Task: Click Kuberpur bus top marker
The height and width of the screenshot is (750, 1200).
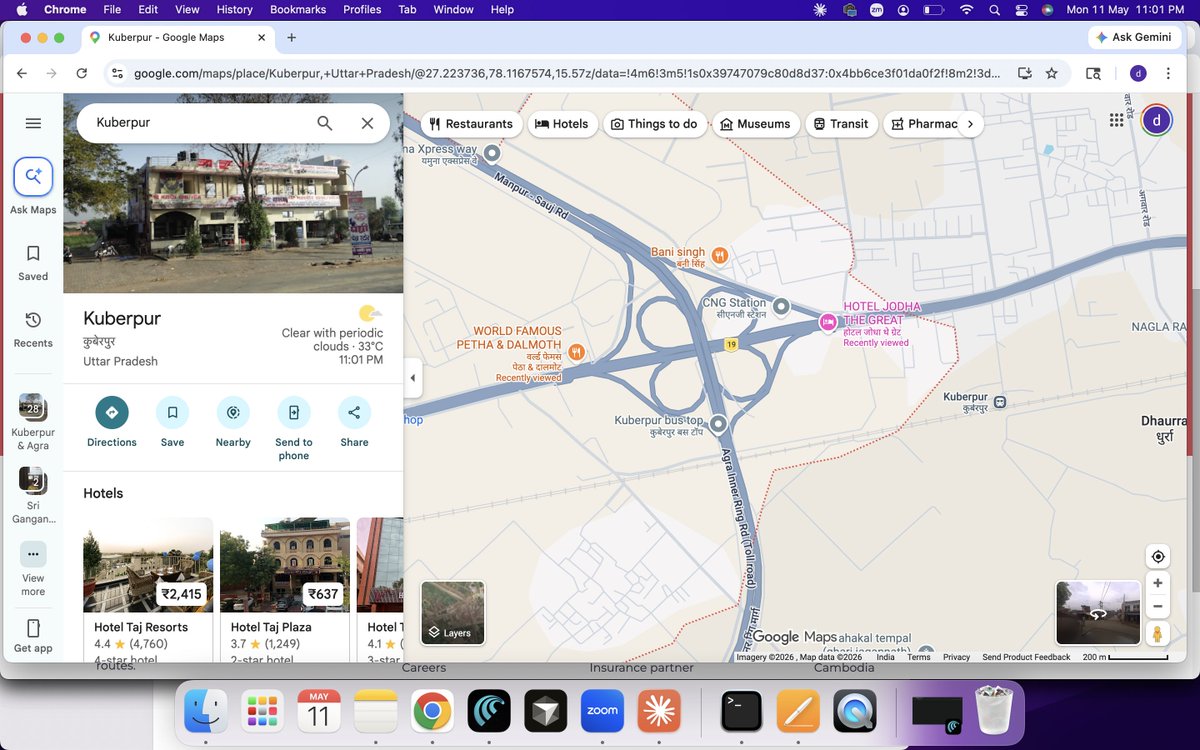Action: click(718, 424)
